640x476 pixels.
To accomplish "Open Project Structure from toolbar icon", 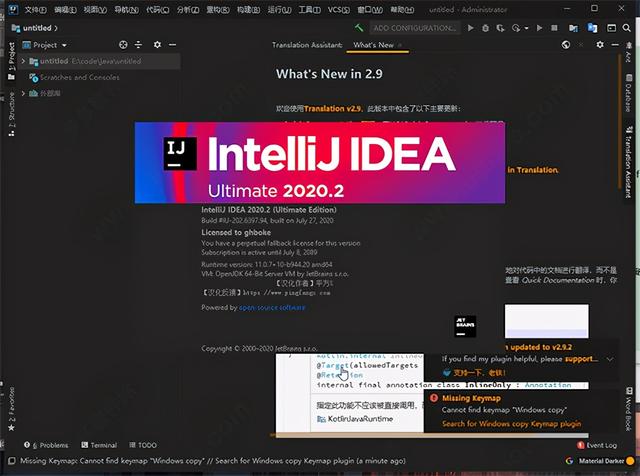I will point(573,28).
